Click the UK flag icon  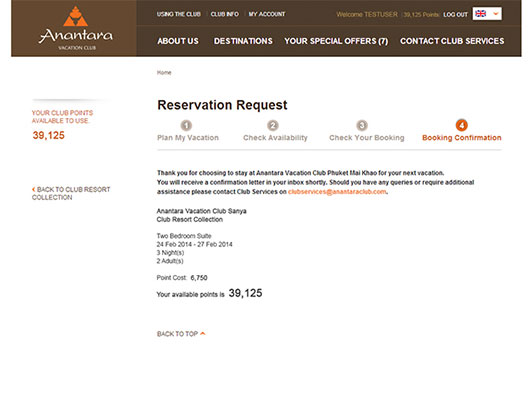coord(480,14)
